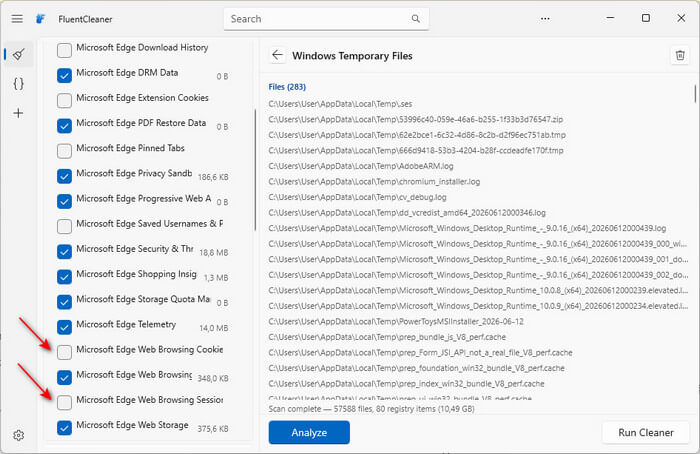Click the Run Cleaner button
700x454 pixels.
click(x=646, y=432)
